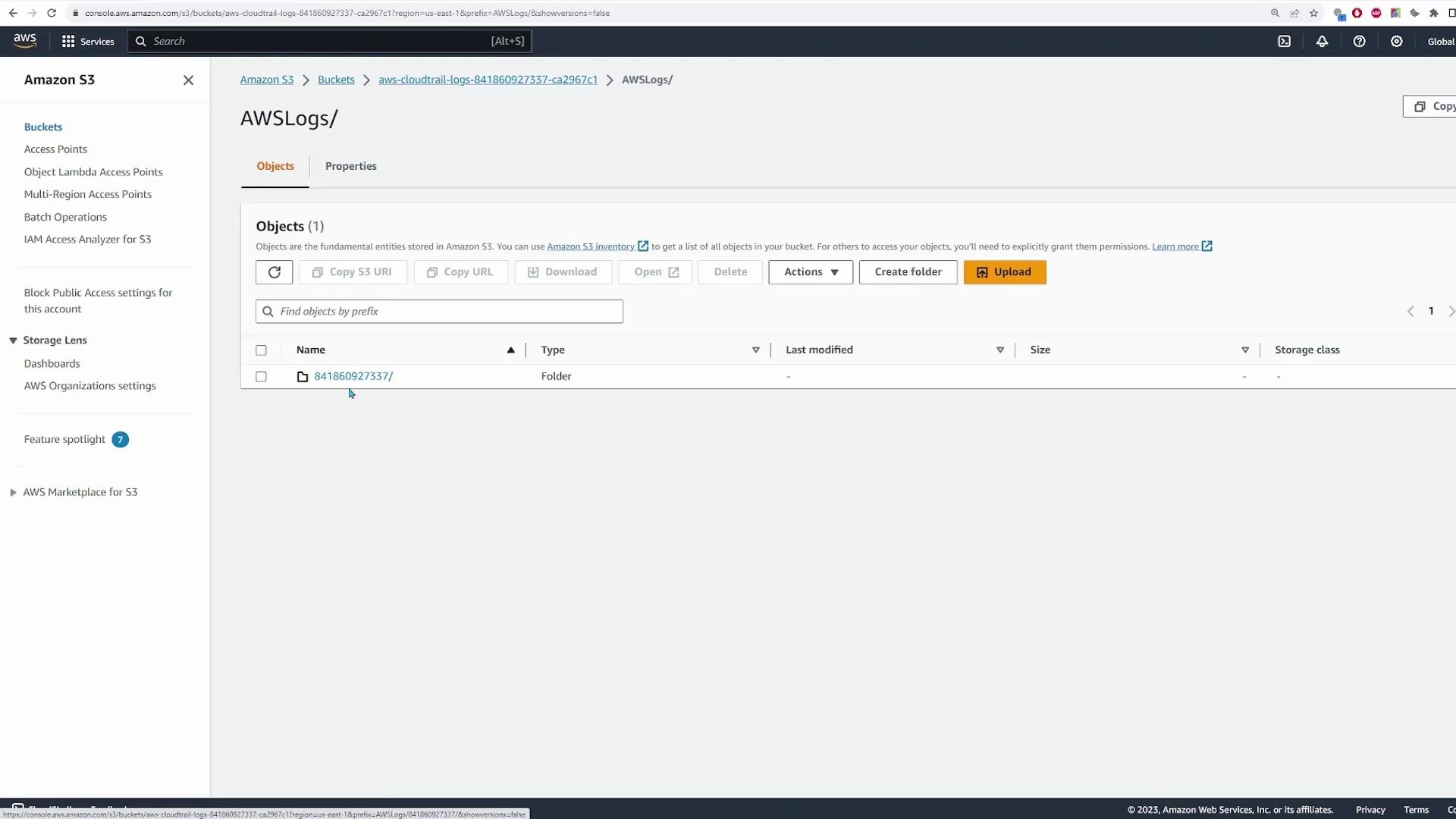Close the Amazon S3 sidebar panel
Screen dimensions: 1456x819
[x=188, y=80]
